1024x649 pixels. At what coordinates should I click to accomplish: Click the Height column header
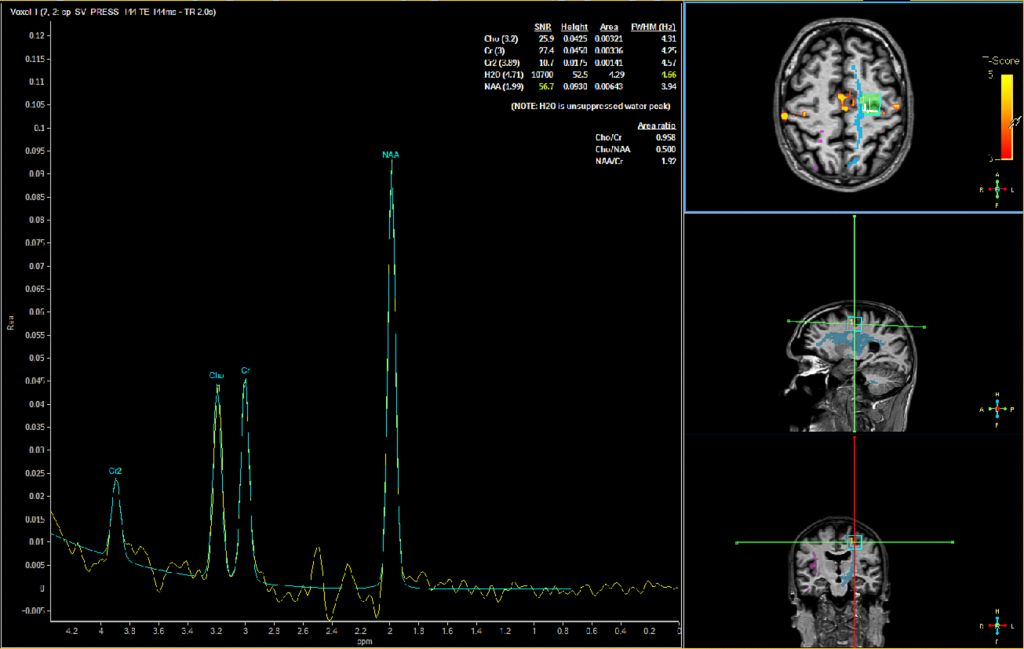click(x=574, y=27)
